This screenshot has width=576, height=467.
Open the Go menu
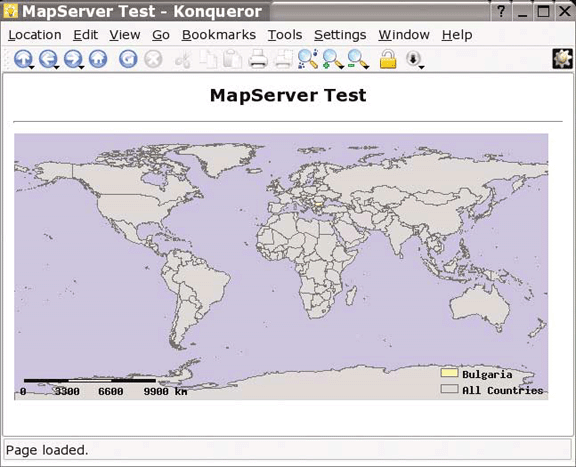click(161, 35)
